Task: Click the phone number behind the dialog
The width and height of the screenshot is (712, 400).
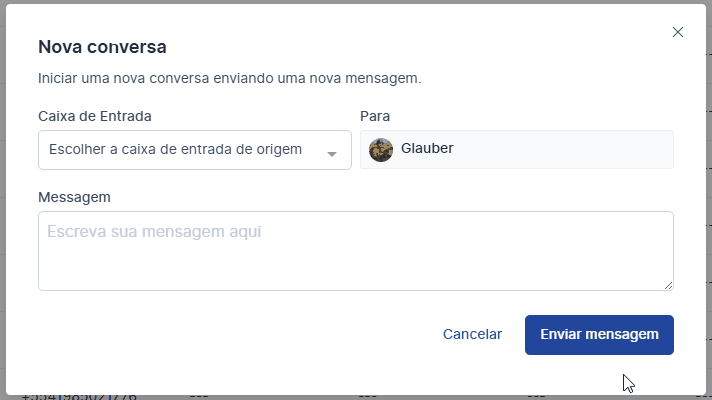Action: [78, 396]
